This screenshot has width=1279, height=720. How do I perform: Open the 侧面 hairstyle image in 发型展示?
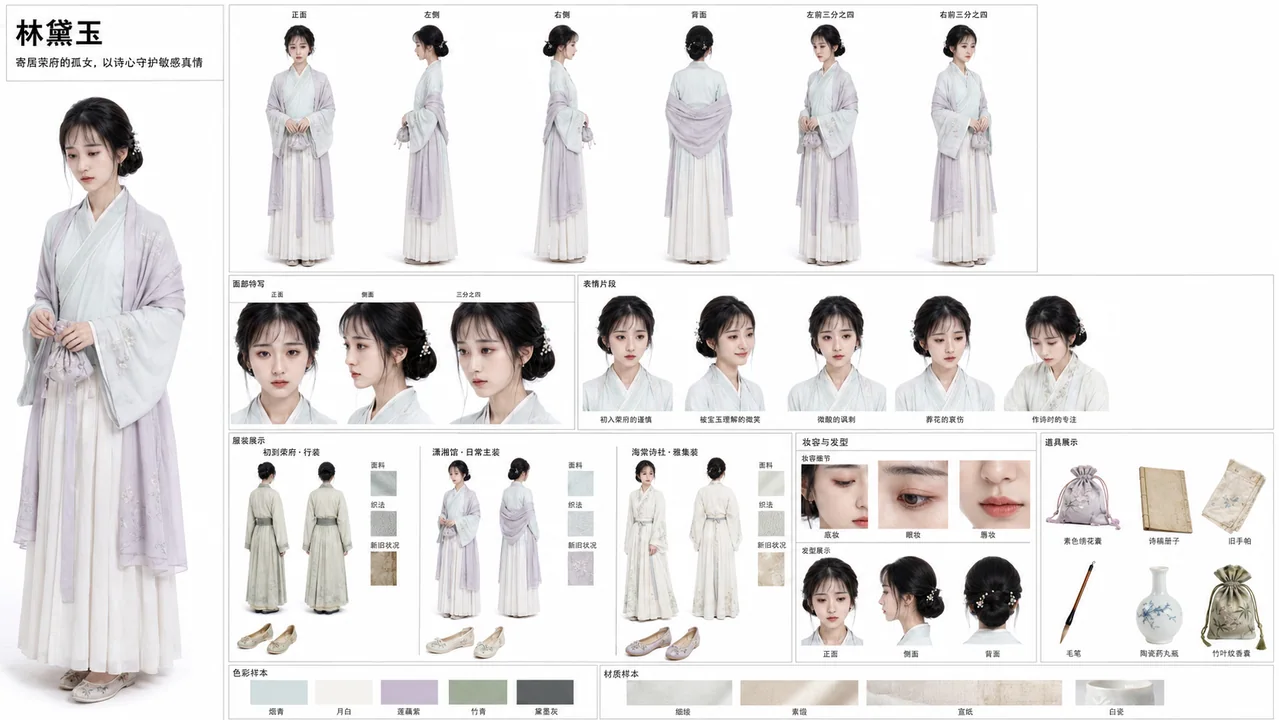click(x=911, y=601)
